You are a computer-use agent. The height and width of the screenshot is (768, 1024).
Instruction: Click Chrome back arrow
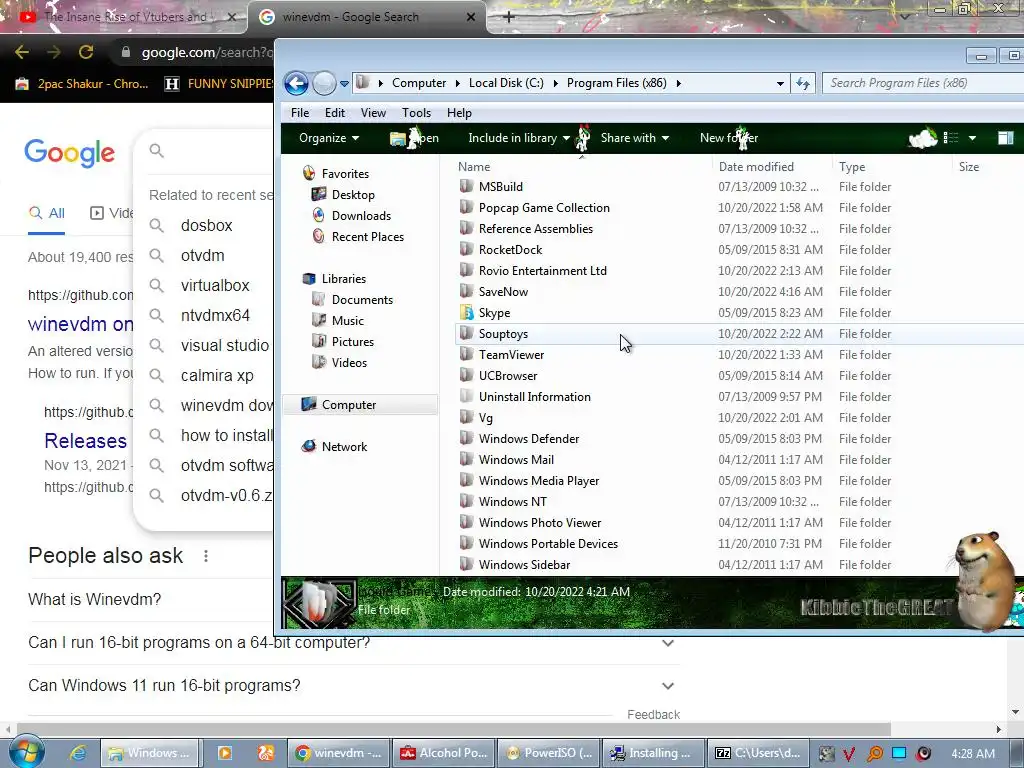22,52
